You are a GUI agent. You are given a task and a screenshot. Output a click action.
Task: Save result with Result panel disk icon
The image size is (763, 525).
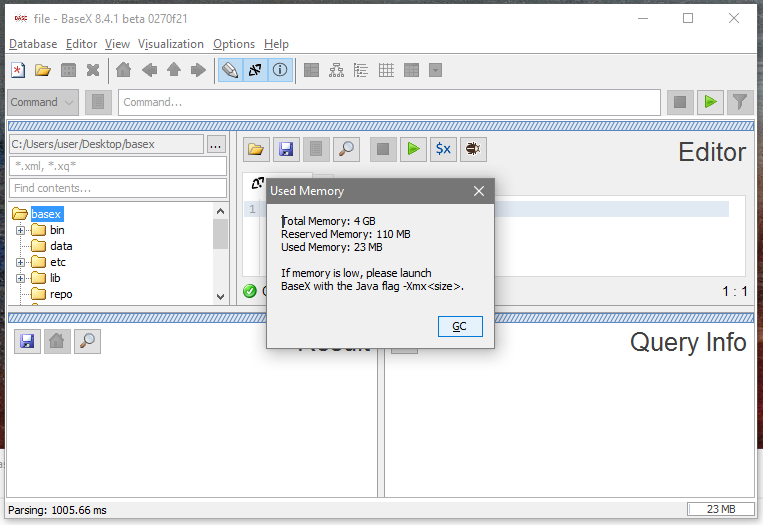click(x=27, y=342)
